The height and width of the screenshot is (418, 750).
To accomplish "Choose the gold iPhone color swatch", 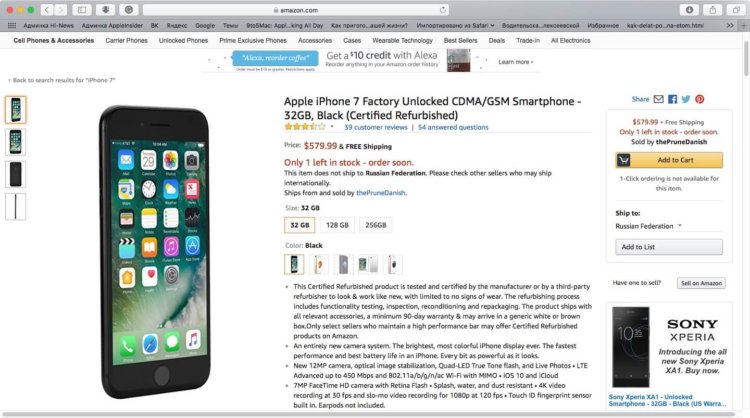I will click(319, 264).
